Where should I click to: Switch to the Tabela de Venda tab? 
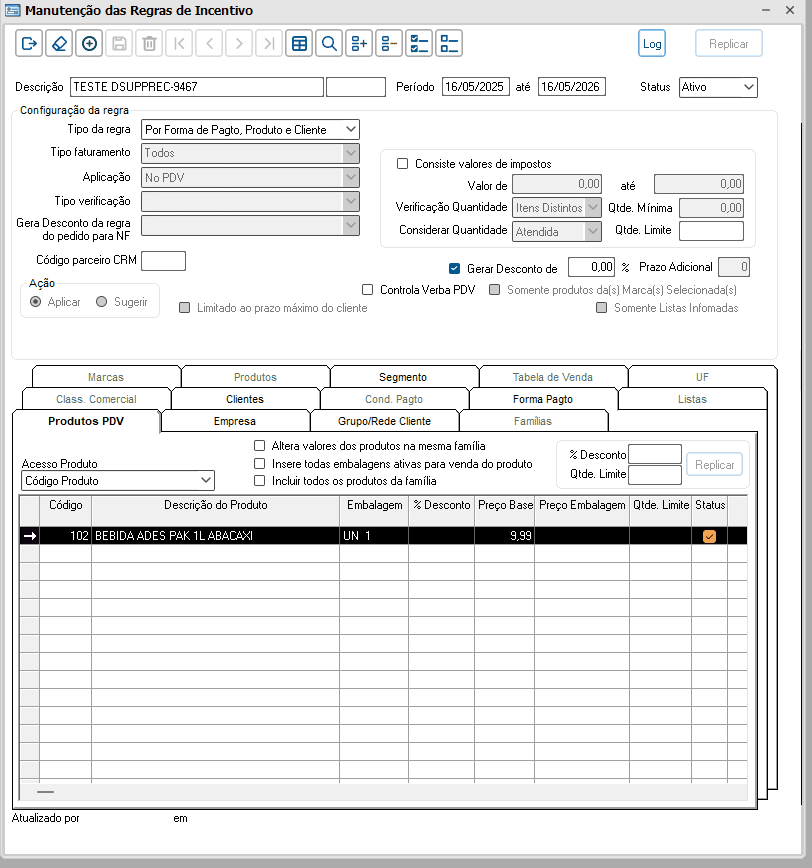[x=552, y=377]
